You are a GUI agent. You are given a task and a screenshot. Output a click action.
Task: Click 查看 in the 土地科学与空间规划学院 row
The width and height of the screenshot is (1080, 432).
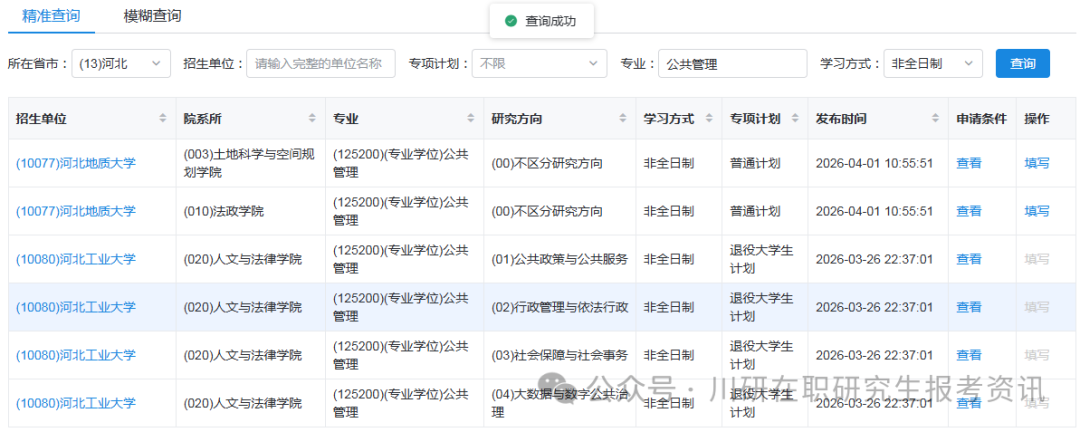(x=968, y=163)
